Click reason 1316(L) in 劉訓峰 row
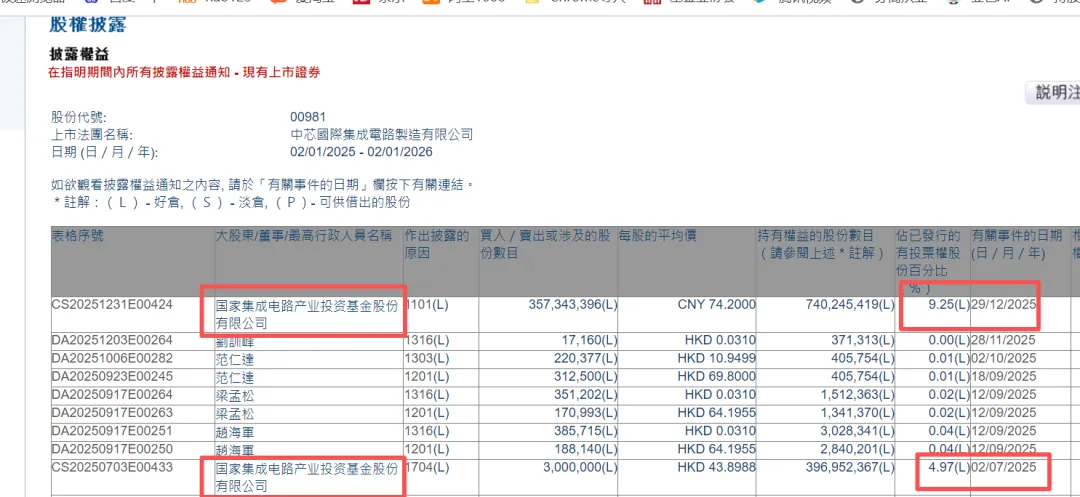Image resolution: width=1080 pixels, height=497 pixels. pyautogui.click(x=426, y=340)
